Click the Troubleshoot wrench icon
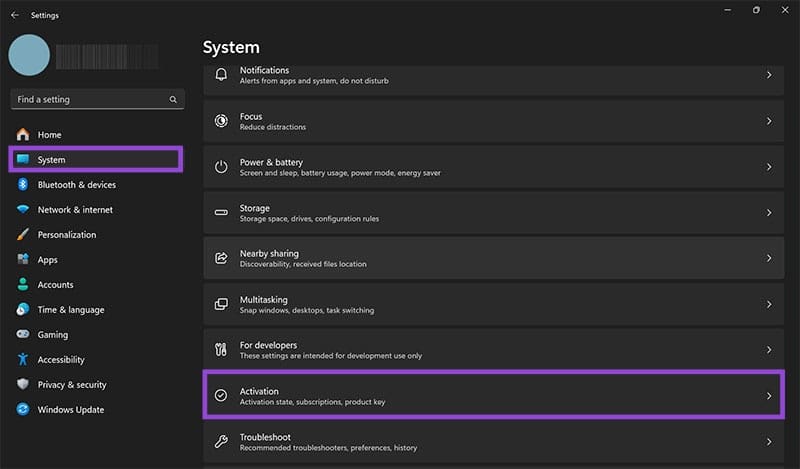The image size is (800, 469). (221, 441)
